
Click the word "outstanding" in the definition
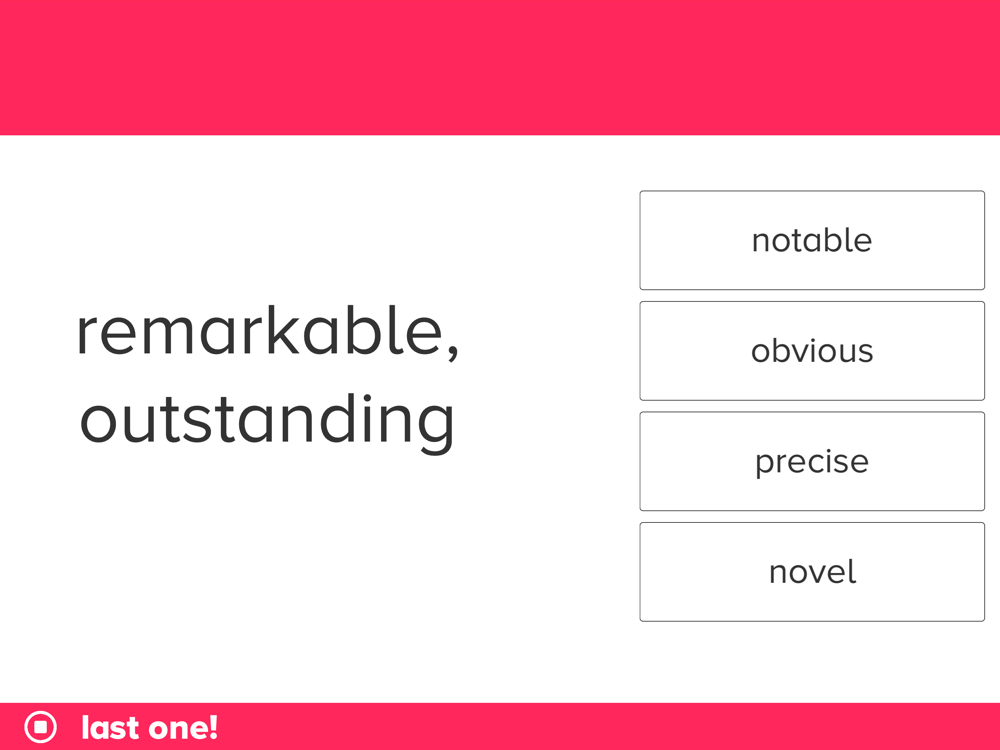point(267,422)
